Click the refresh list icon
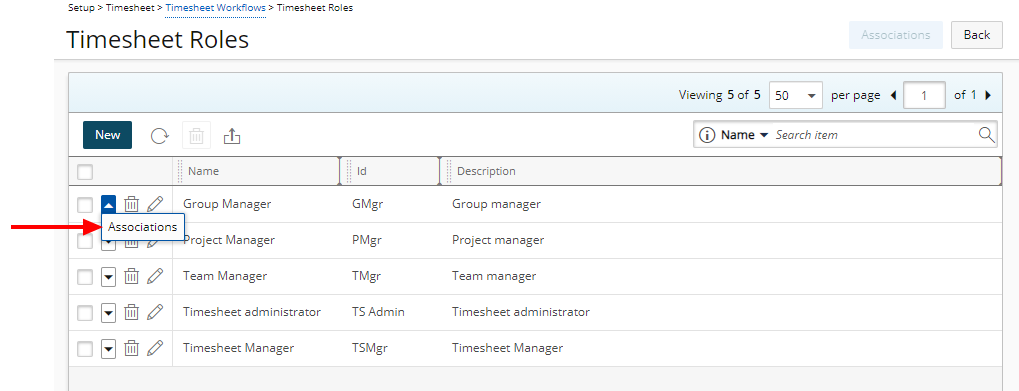The width and height of the screenshot is (1019, 391). click(160, 136)
